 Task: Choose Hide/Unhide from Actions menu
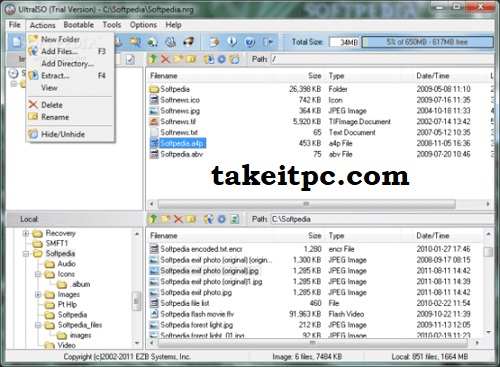pos(70,134)
